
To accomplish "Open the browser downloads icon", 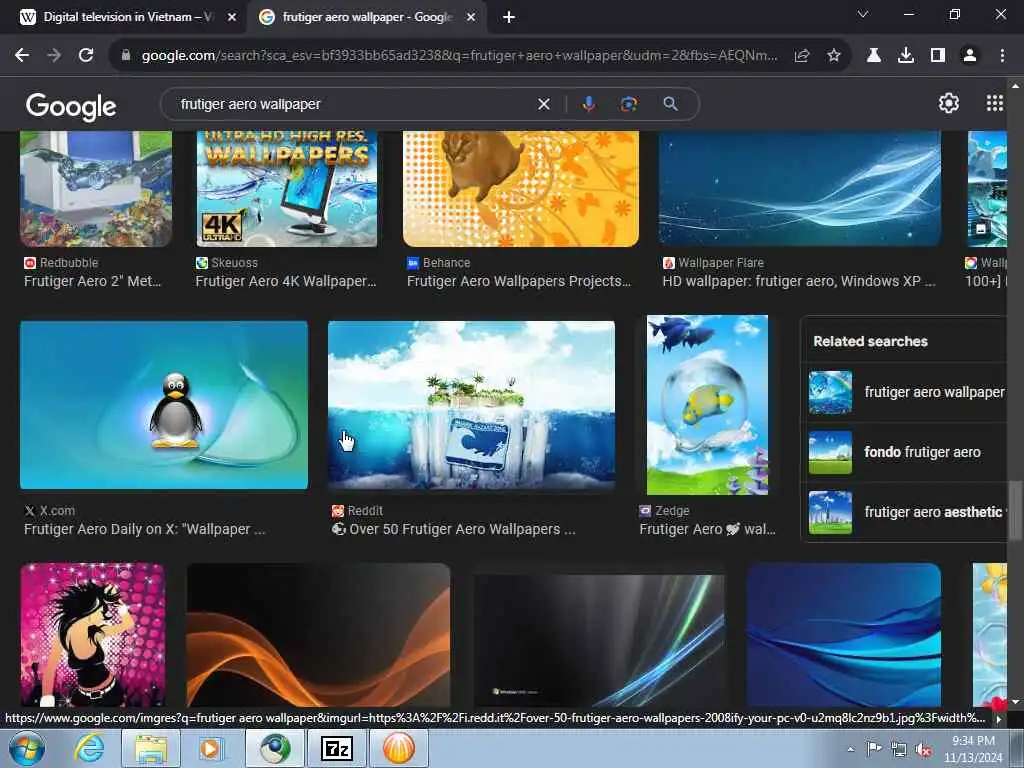I will [x=906, y=56].
